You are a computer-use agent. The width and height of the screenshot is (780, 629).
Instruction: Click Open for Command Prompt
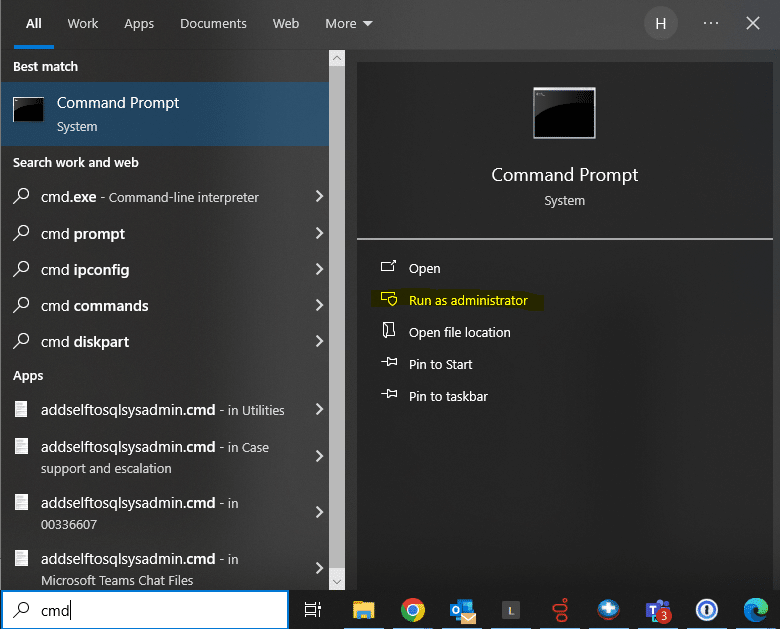point(424,268)
